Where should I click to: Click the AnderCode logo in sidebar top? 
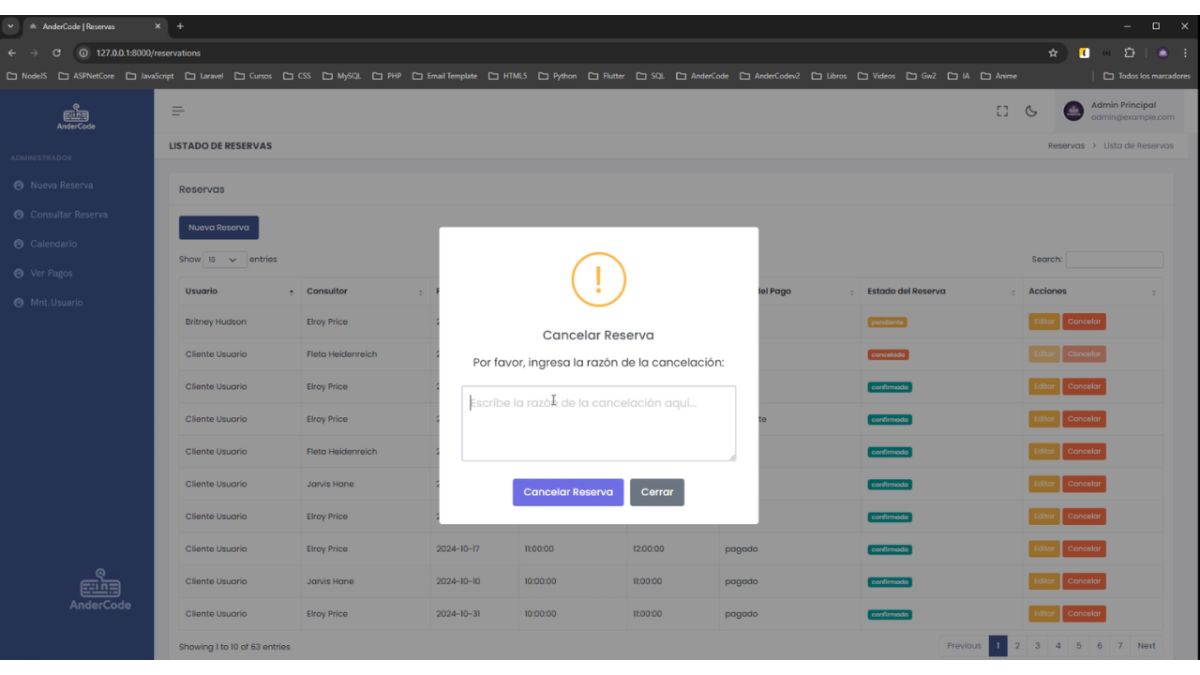point(77,116)
